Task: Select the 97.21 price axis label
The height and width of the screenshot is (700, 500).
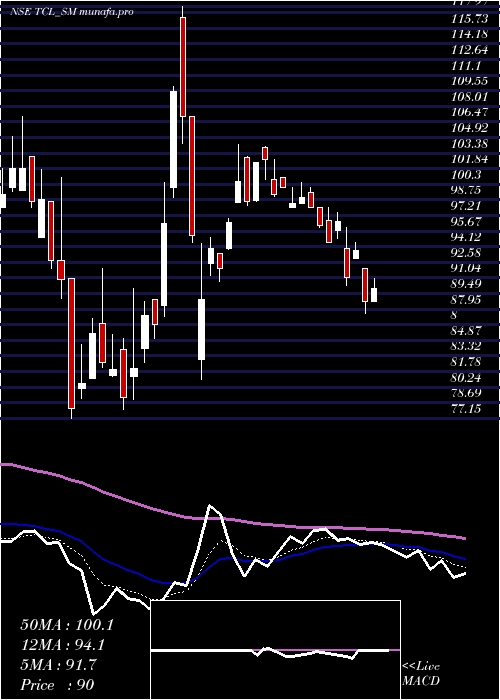Action: tap(467, 206)
